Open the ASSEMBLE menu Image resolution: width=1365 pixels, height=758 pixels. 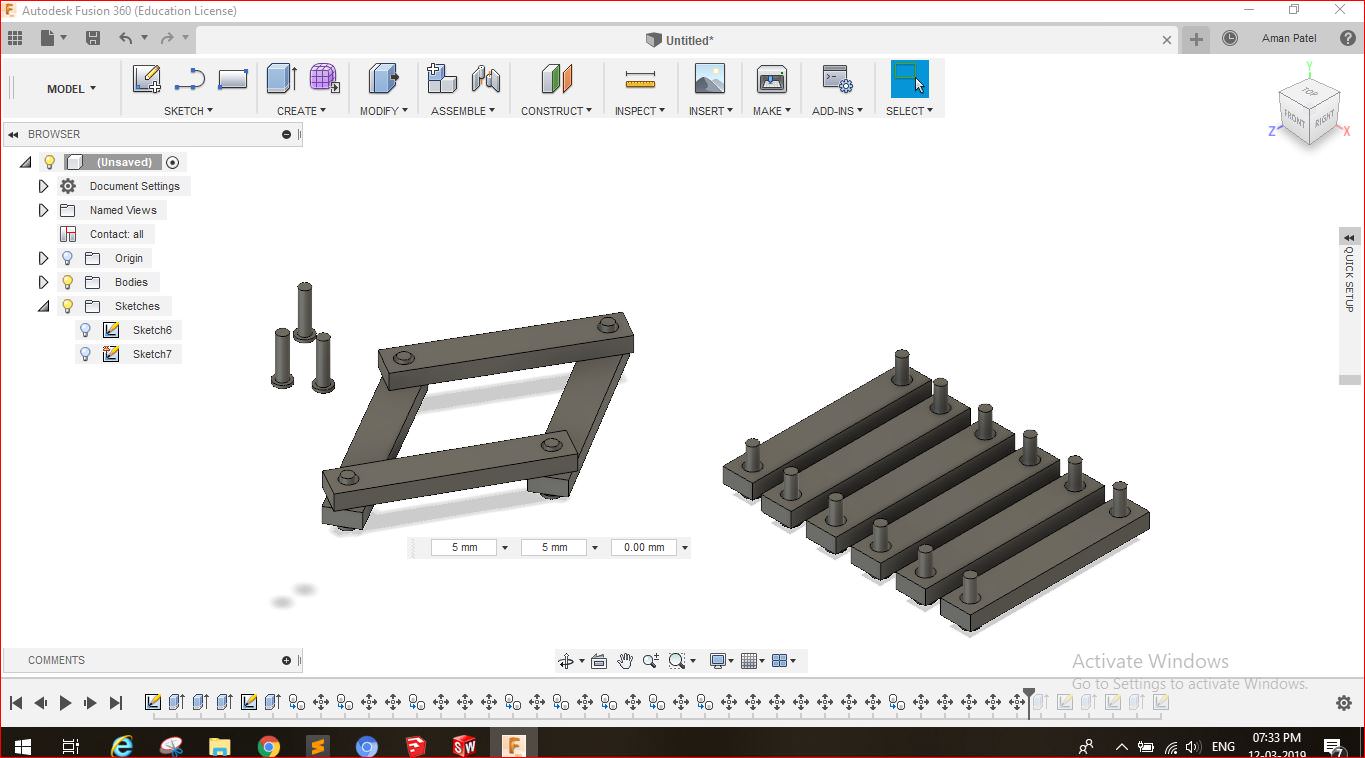click(463, 111)
